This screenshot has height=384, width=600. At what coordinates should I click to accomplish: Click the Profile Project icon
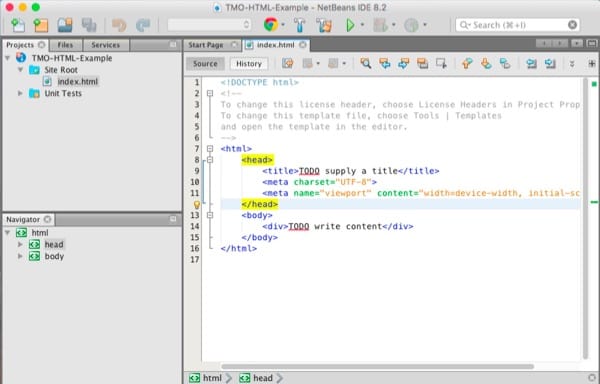pos(411,25)
